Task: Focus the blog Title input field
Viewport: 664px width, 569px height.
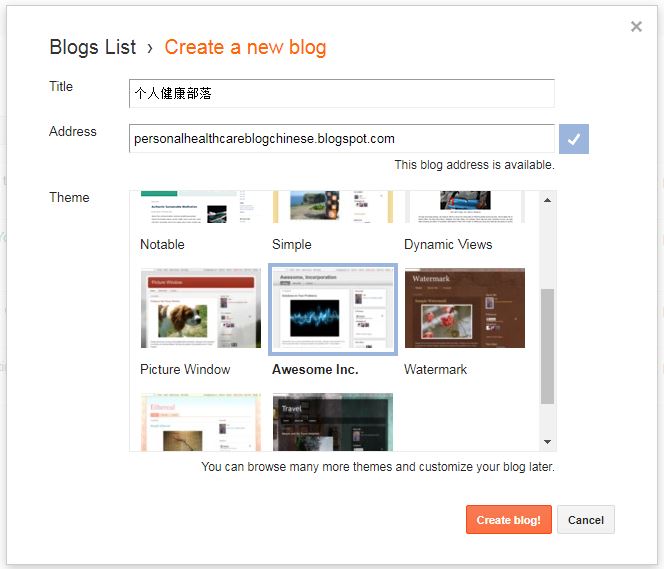Action: pos(342,93)
